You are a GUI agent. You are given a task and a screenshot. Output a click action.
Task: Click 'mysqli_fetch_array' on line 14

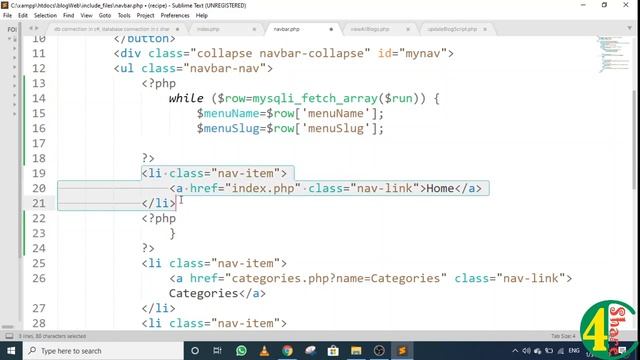pos(315,98)
